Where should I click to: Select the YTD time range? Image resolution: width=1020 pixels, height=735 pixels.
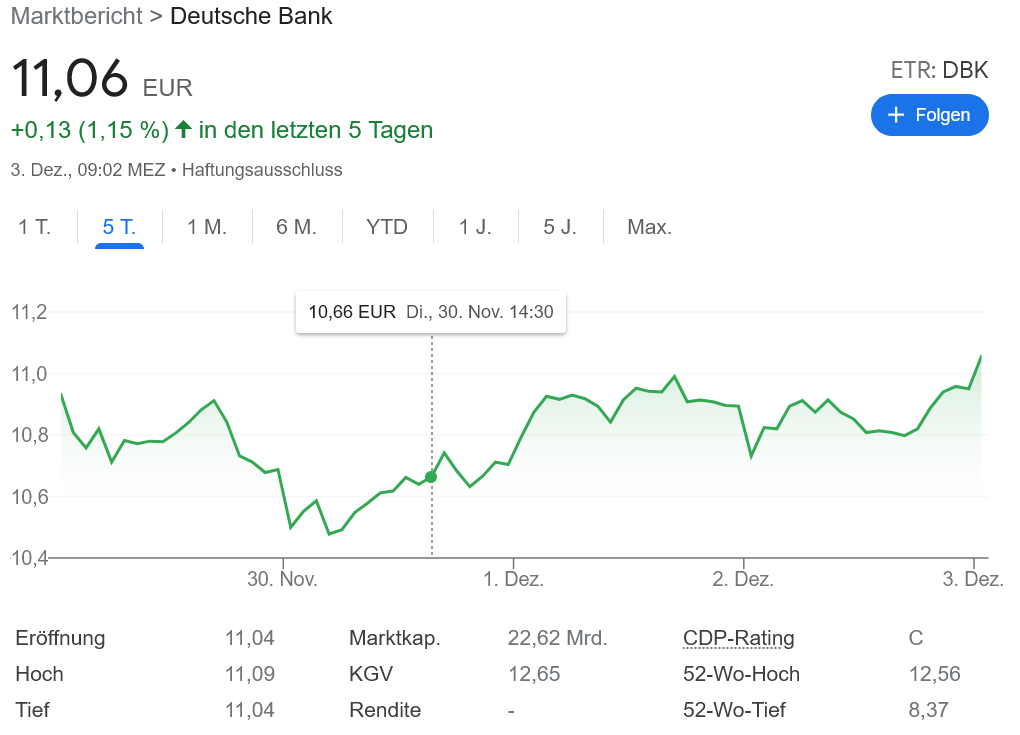pos(387,227)
